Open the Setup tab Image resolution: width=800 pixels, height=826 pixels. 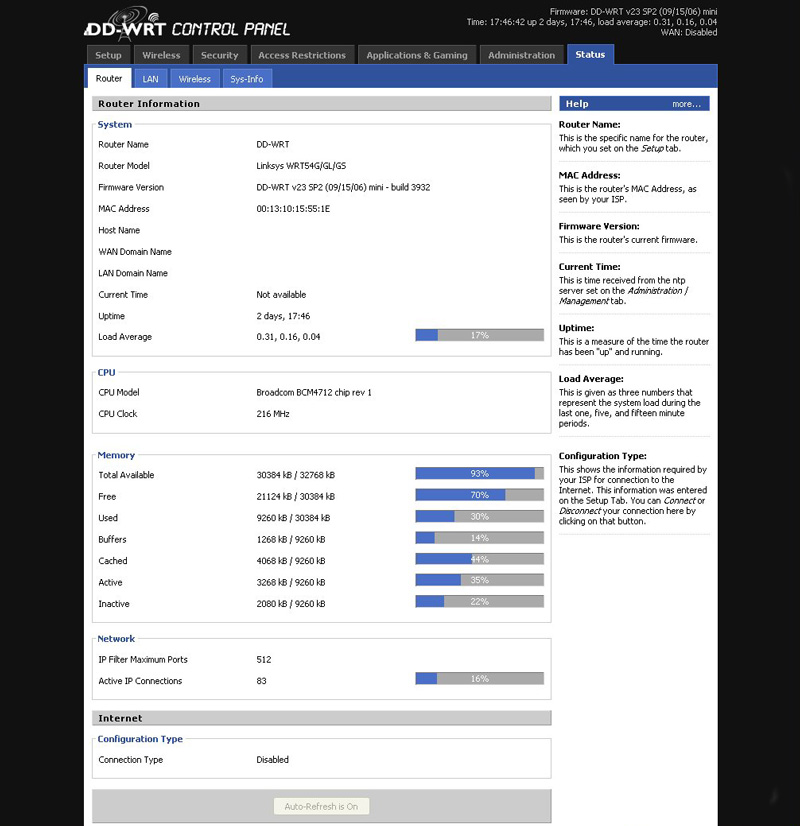click(108, 55)
